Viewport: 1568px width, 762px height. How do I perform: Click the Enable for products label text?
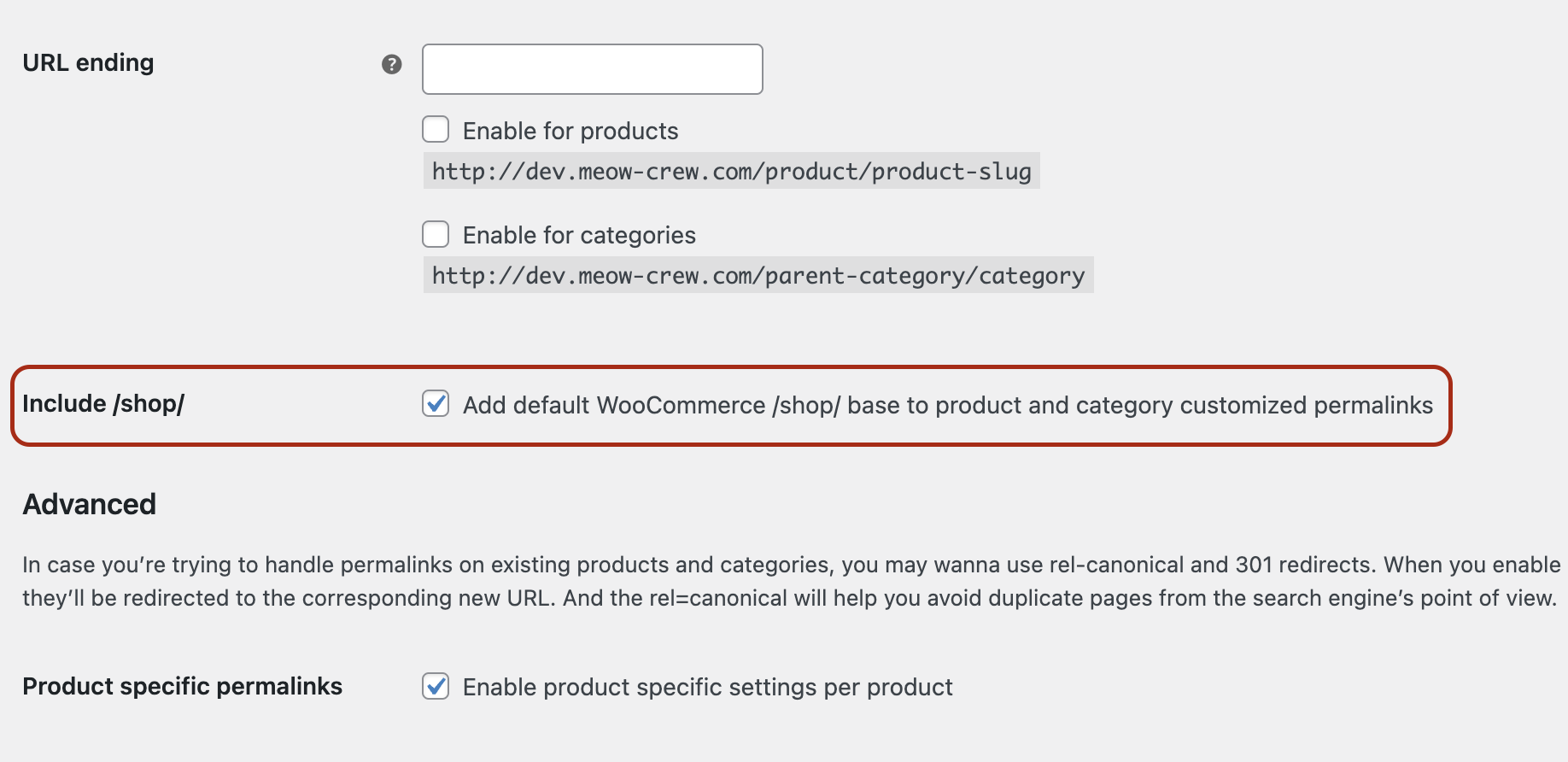pyautogui.click(x=570, y=130)
